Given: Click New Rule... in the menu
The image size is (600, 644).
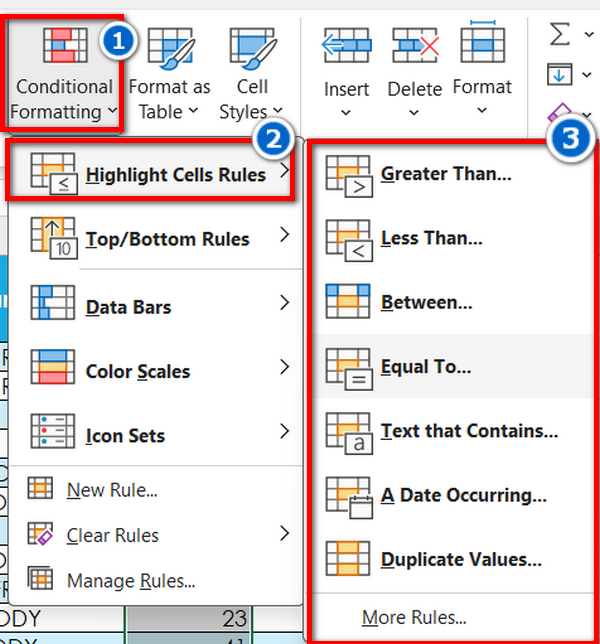Looking at the screenshot, I should point(112,490).
